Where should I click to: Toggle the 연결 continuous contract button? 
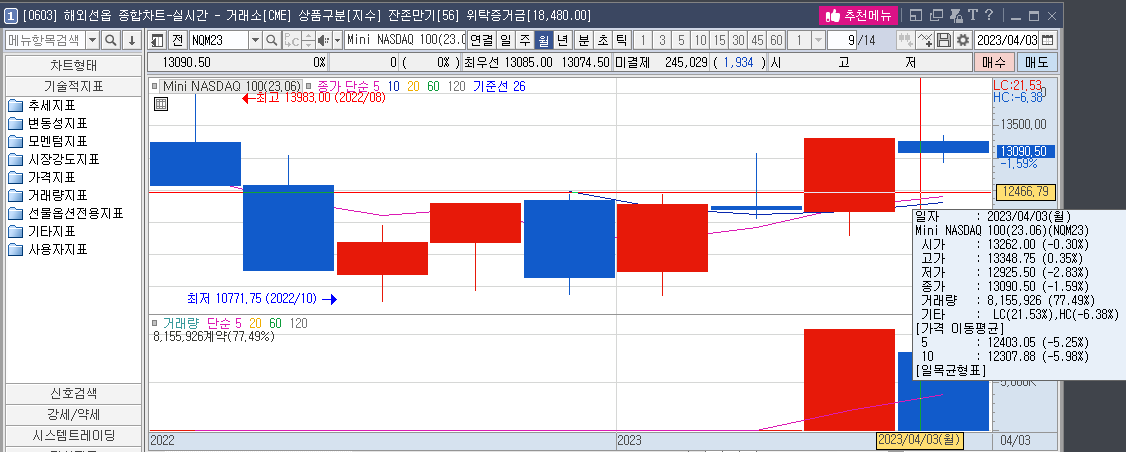482,40
